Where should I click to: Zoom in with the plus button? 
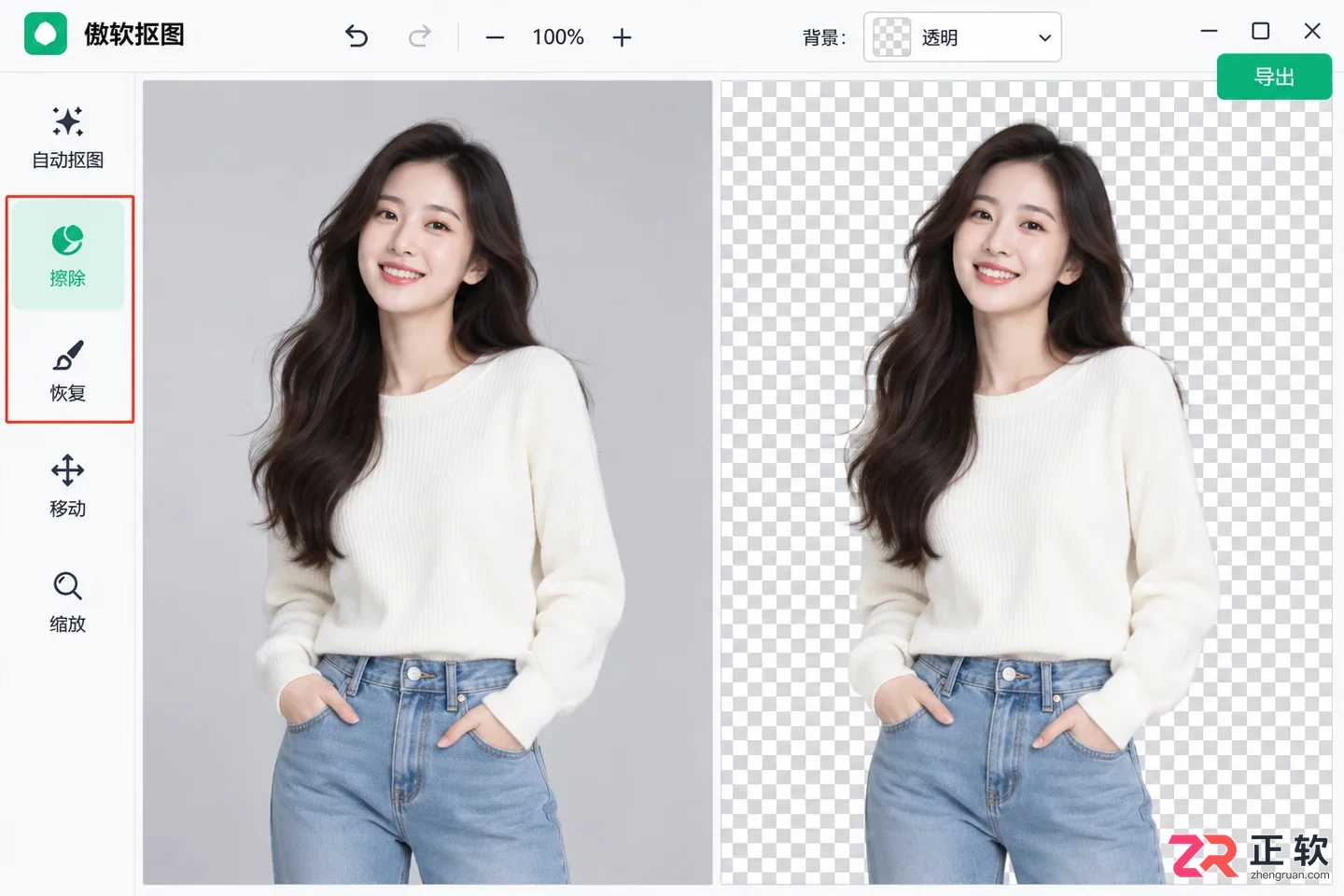pyautogui.click(x=622, y=37)
